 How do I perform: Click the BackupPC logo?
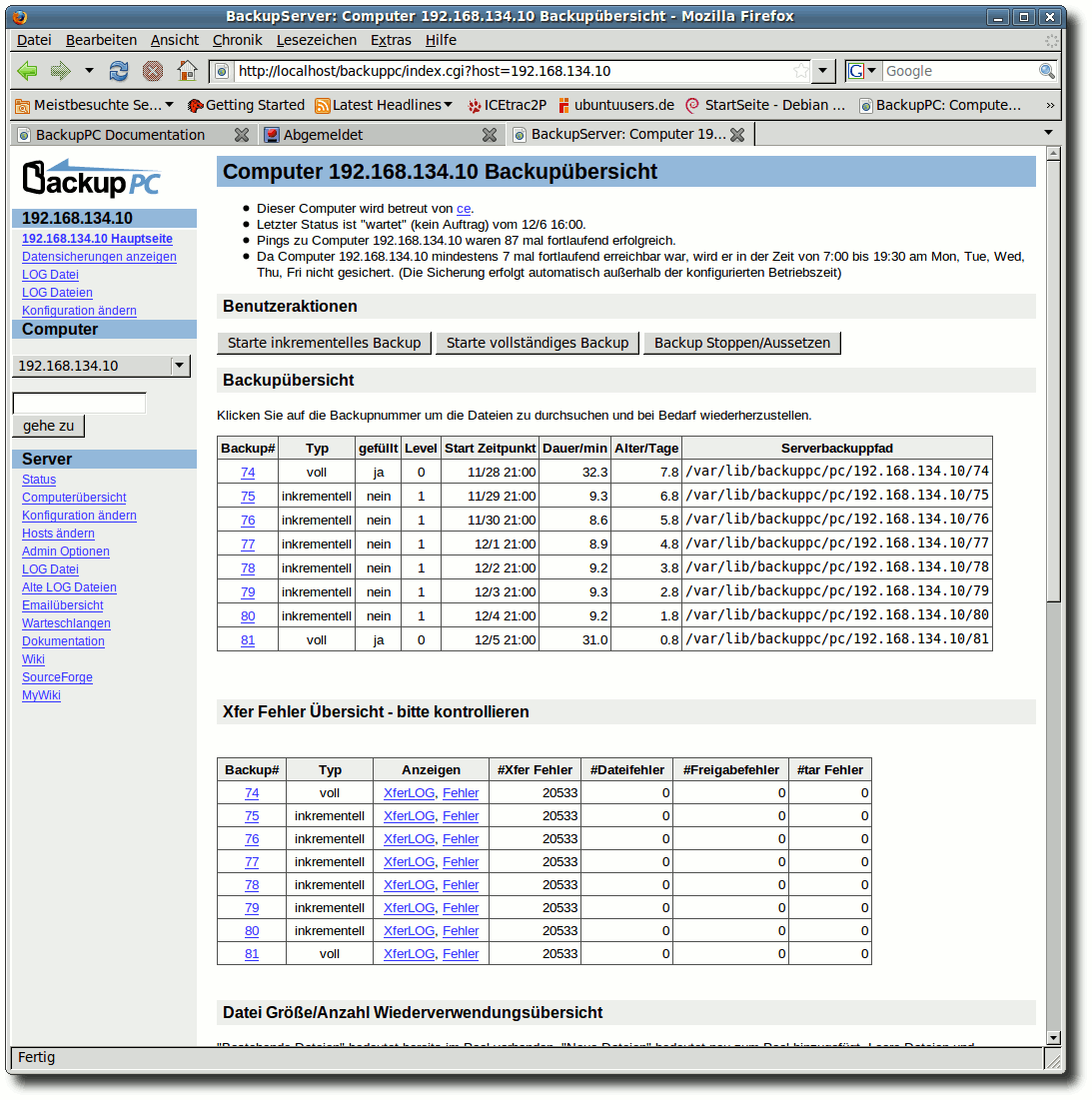coord(91,178)
